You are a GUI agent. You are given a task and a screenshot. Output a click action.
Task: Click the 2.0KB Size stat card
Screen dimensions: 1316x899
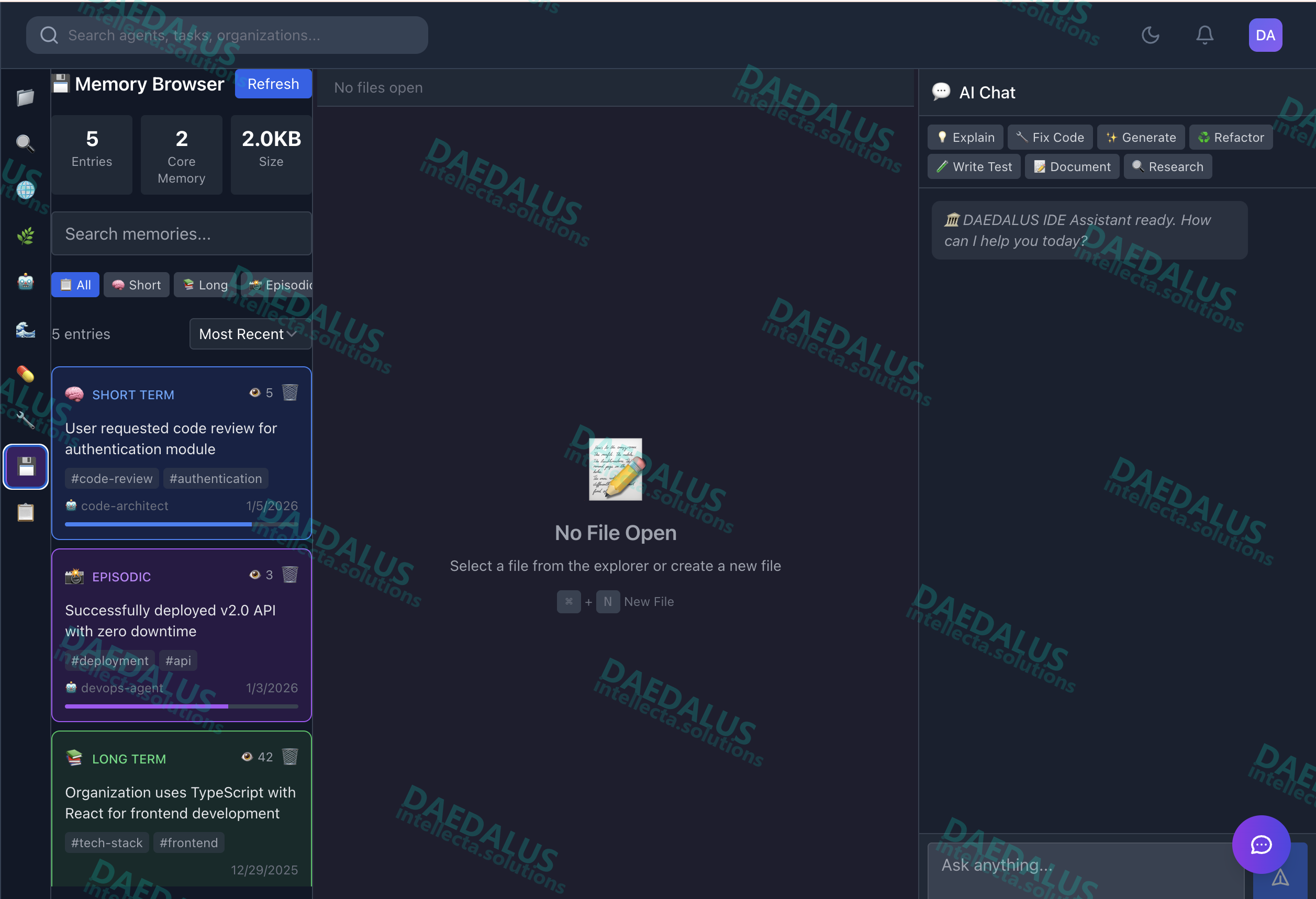click(271, 155)
